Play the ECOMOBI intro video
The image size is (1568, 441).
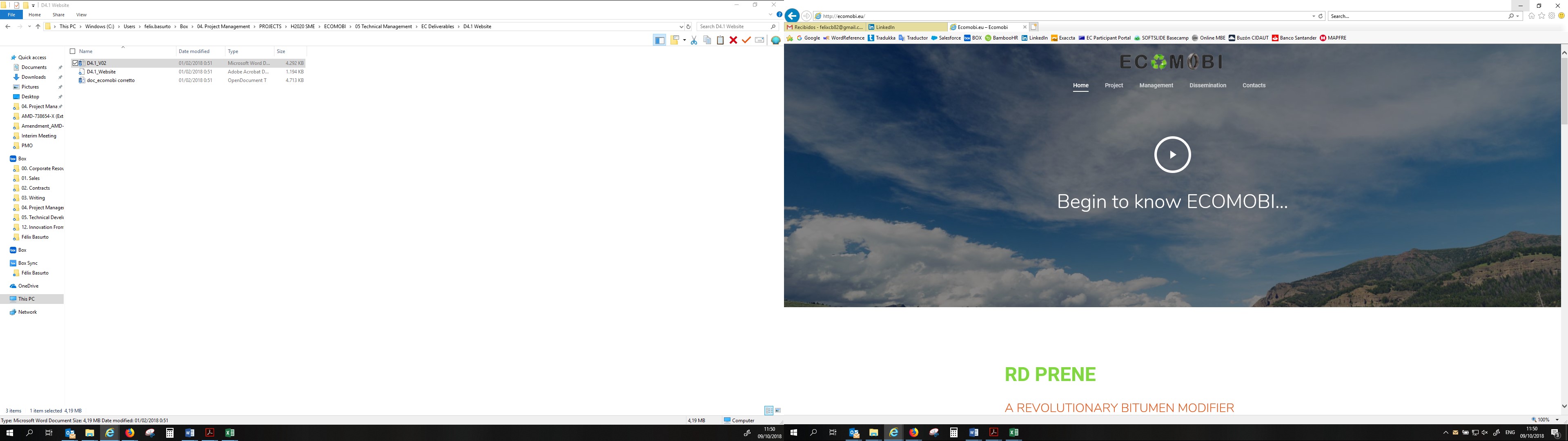[1172, 155]
